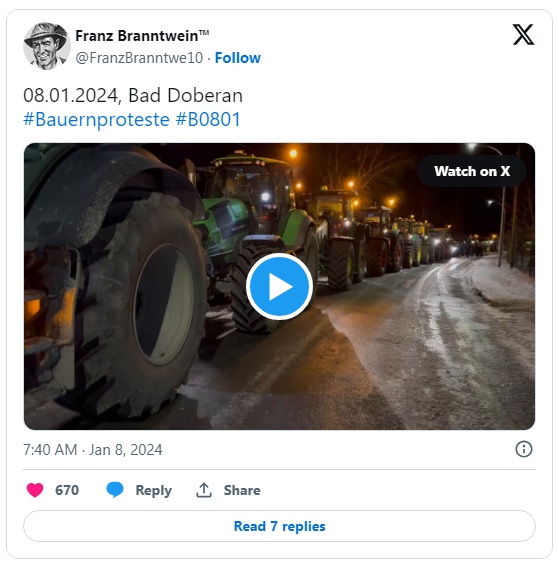Play the tractor convoy video

280,286
